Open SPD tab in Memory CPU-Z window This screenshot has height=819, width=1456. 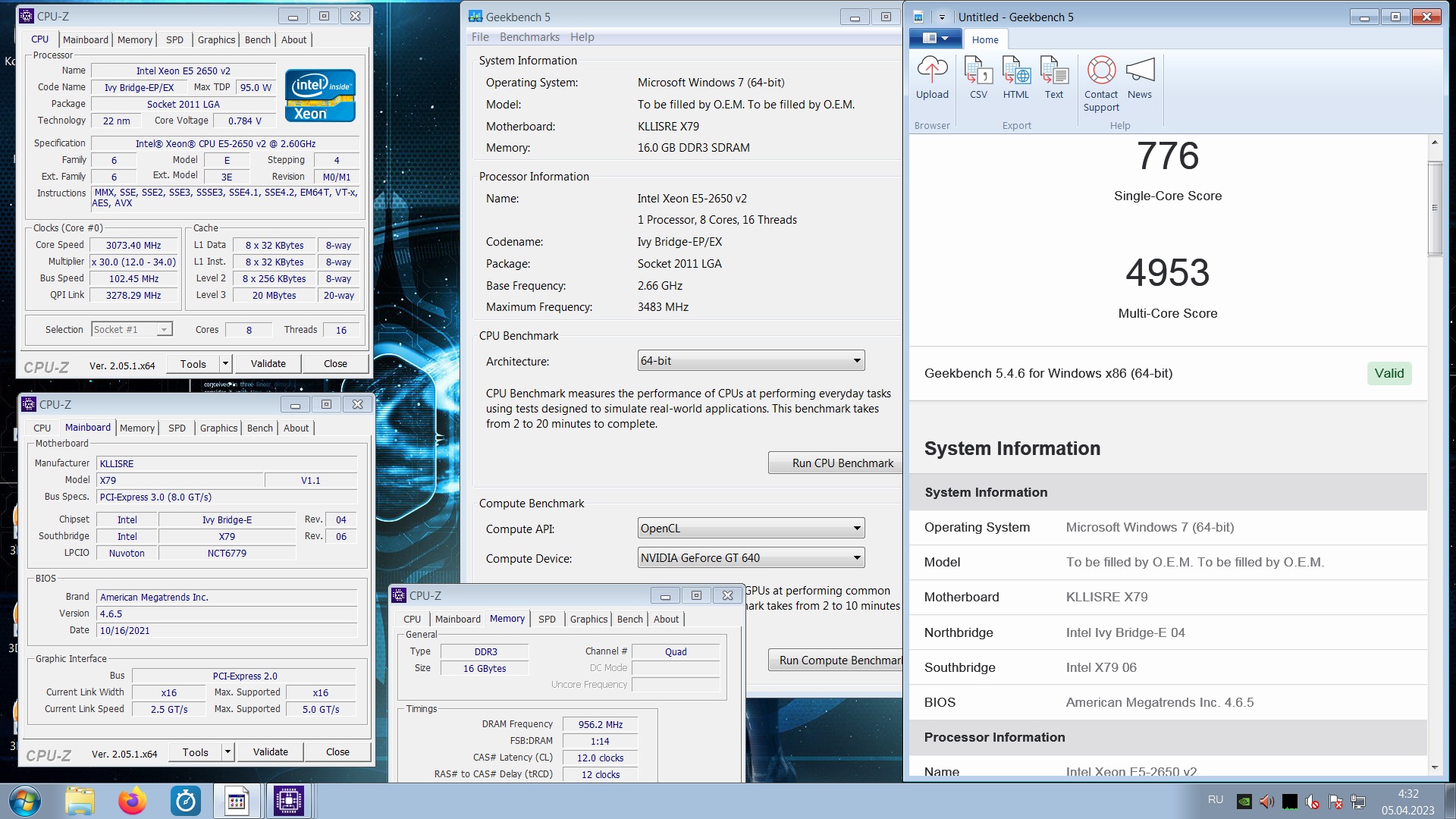point(547,619)
